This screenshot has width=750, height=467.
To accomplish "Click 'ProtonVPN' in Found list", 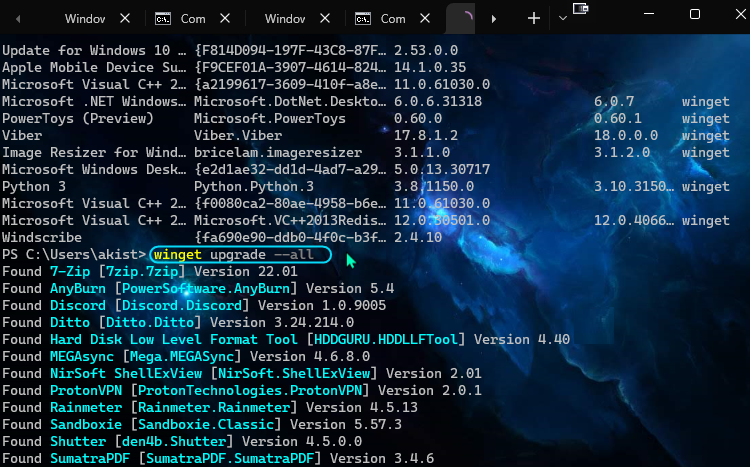I will 86,390.
